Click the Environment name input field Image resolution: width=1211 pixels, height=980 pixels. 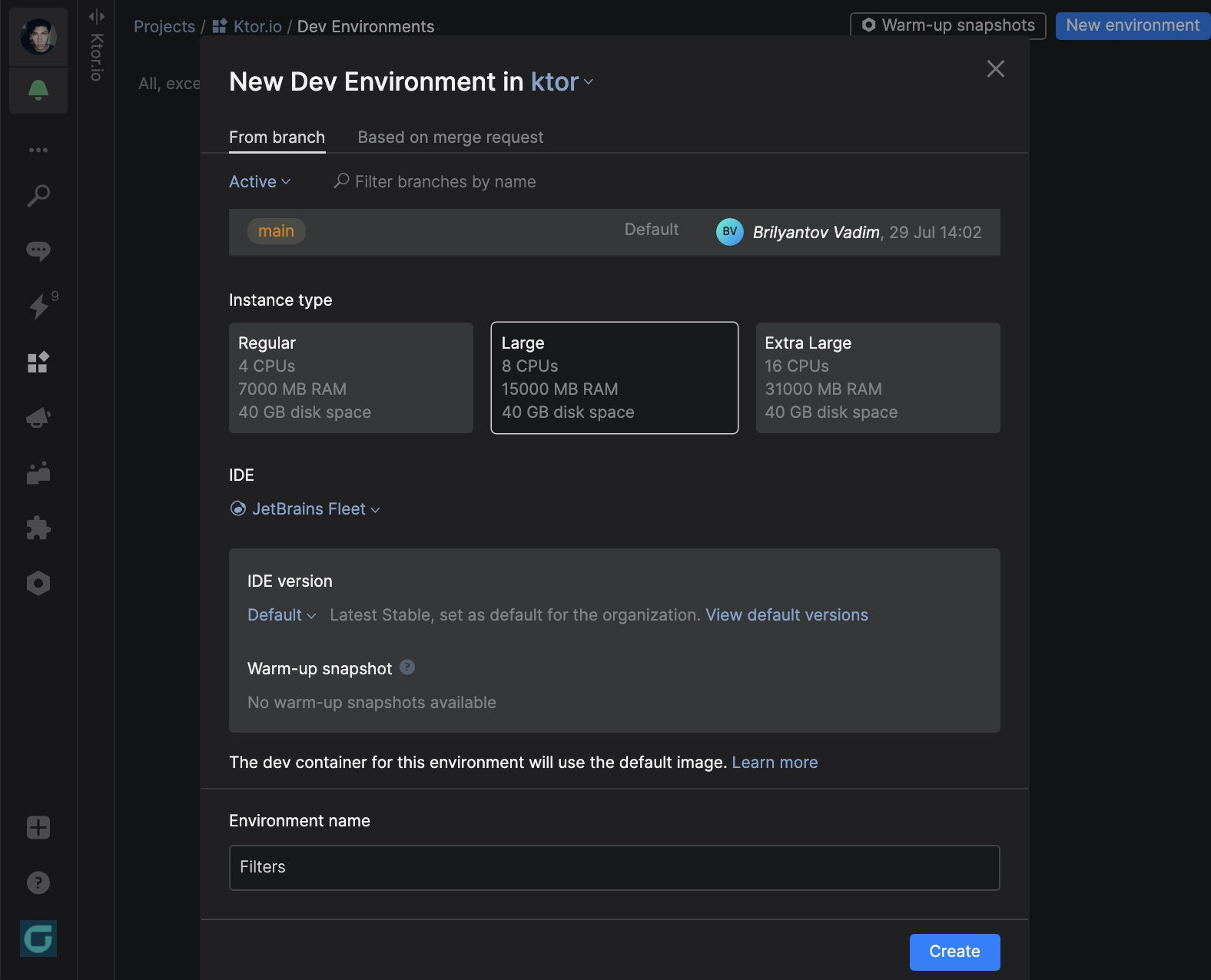point(615,868)
